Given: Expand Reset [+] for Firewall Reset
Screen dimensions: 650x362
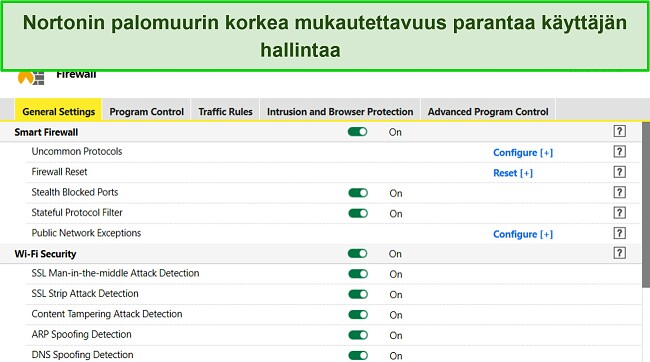Looking at the screenshot, I should [x=513, y=173].
